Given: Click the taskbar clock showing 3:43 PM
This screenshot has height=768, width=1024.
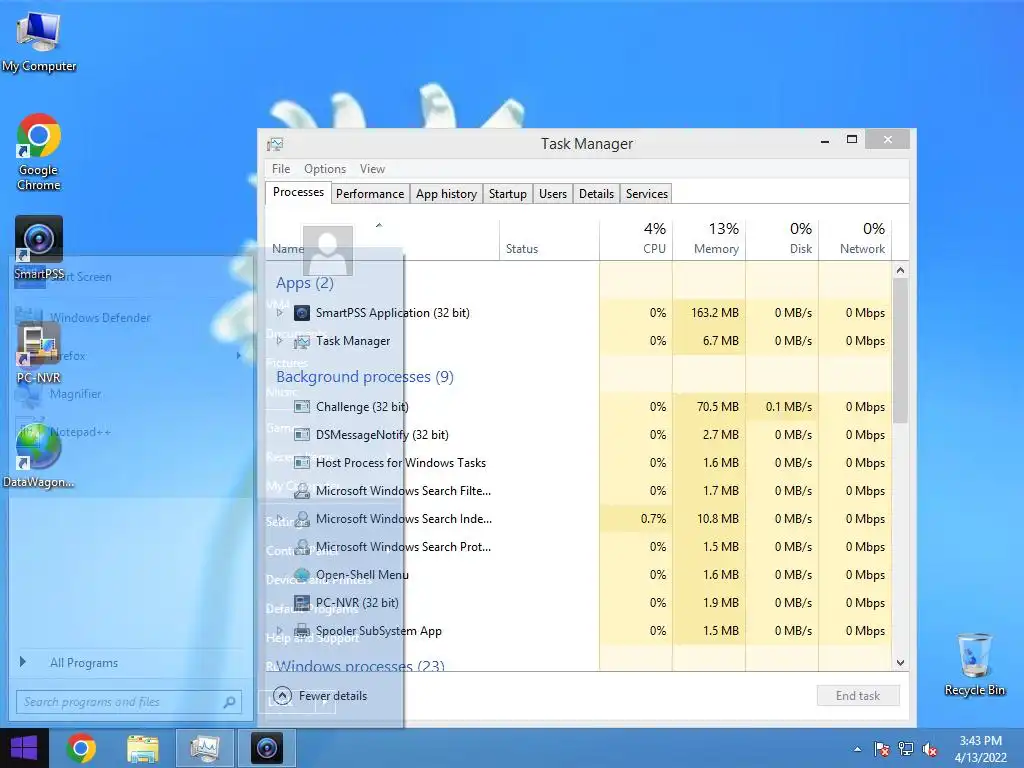Looking at the screenshot, I should 980,748.
